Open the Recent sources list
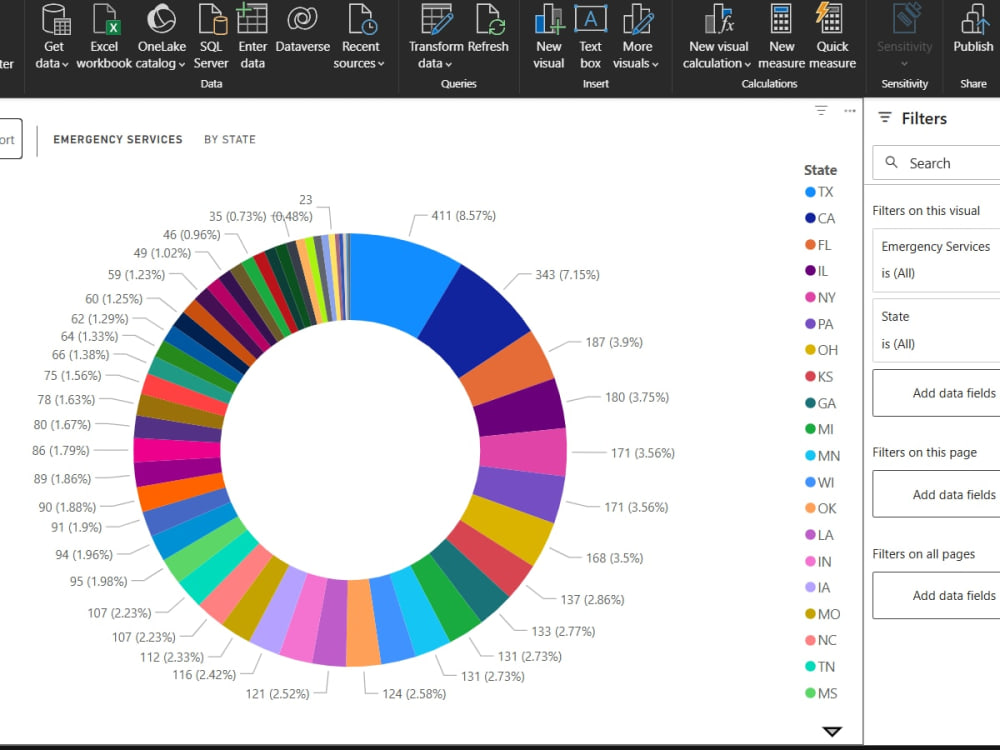The width and height of the screenshot is (1000, 750). (x=360, y=37)
